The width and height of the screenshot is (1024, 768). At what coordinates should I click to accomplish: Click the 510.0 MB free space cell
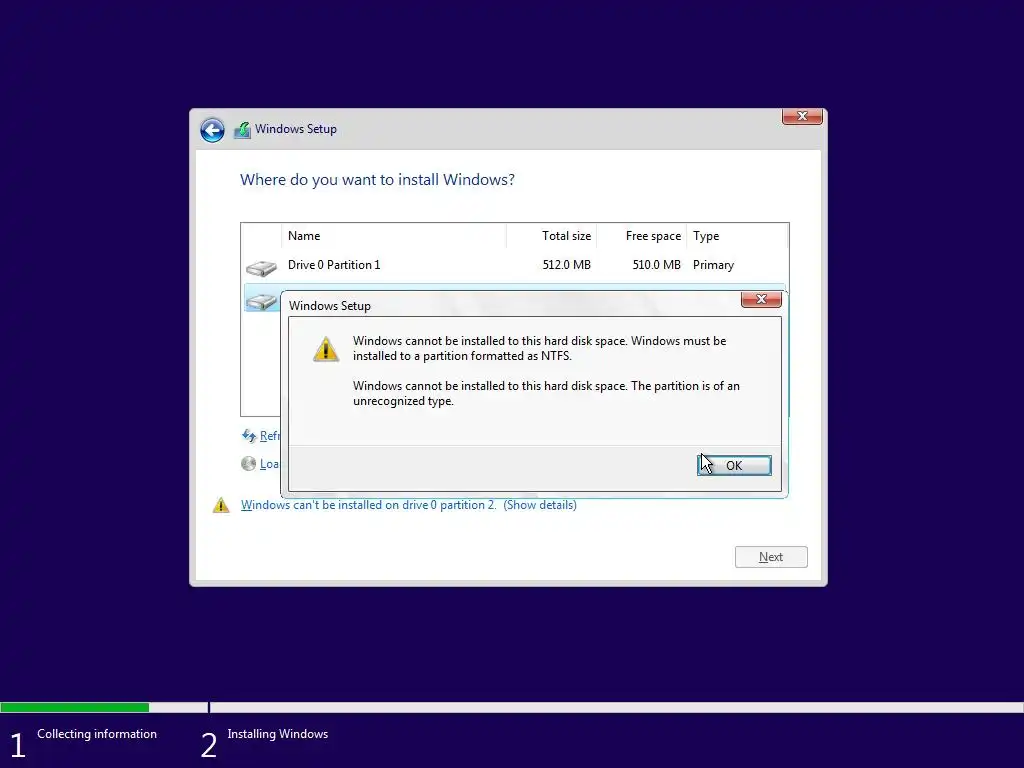point(656,265)
